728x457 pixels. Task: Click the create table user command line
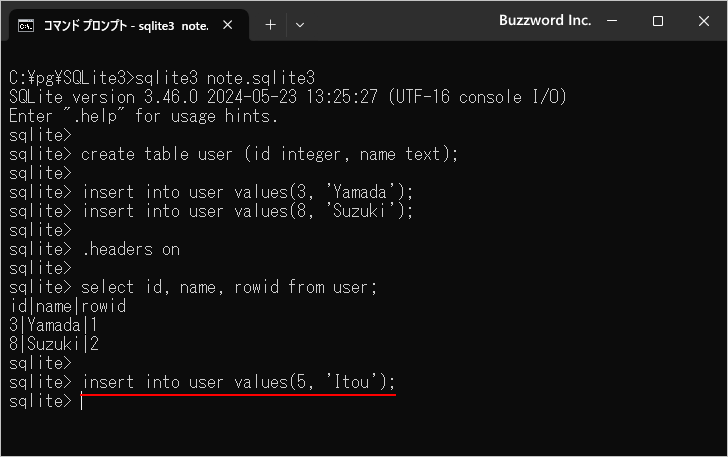pos(269,154)
